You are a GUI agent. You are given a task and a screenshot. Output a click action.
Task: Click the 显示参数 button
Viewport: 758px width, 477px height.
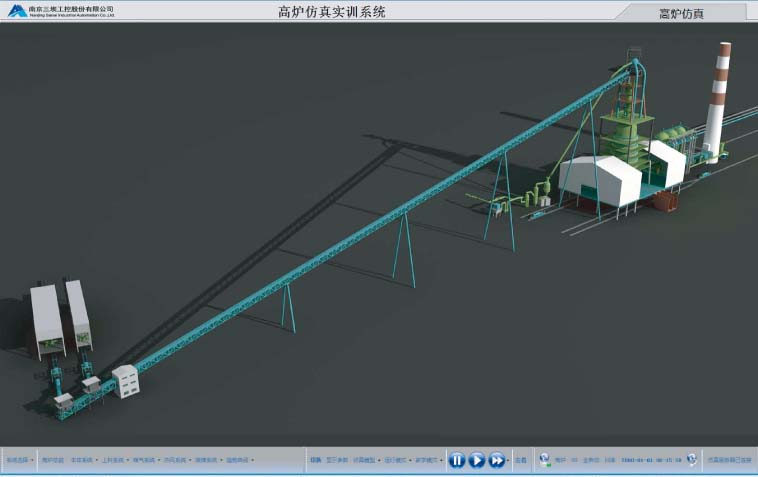tap(337, 460)
